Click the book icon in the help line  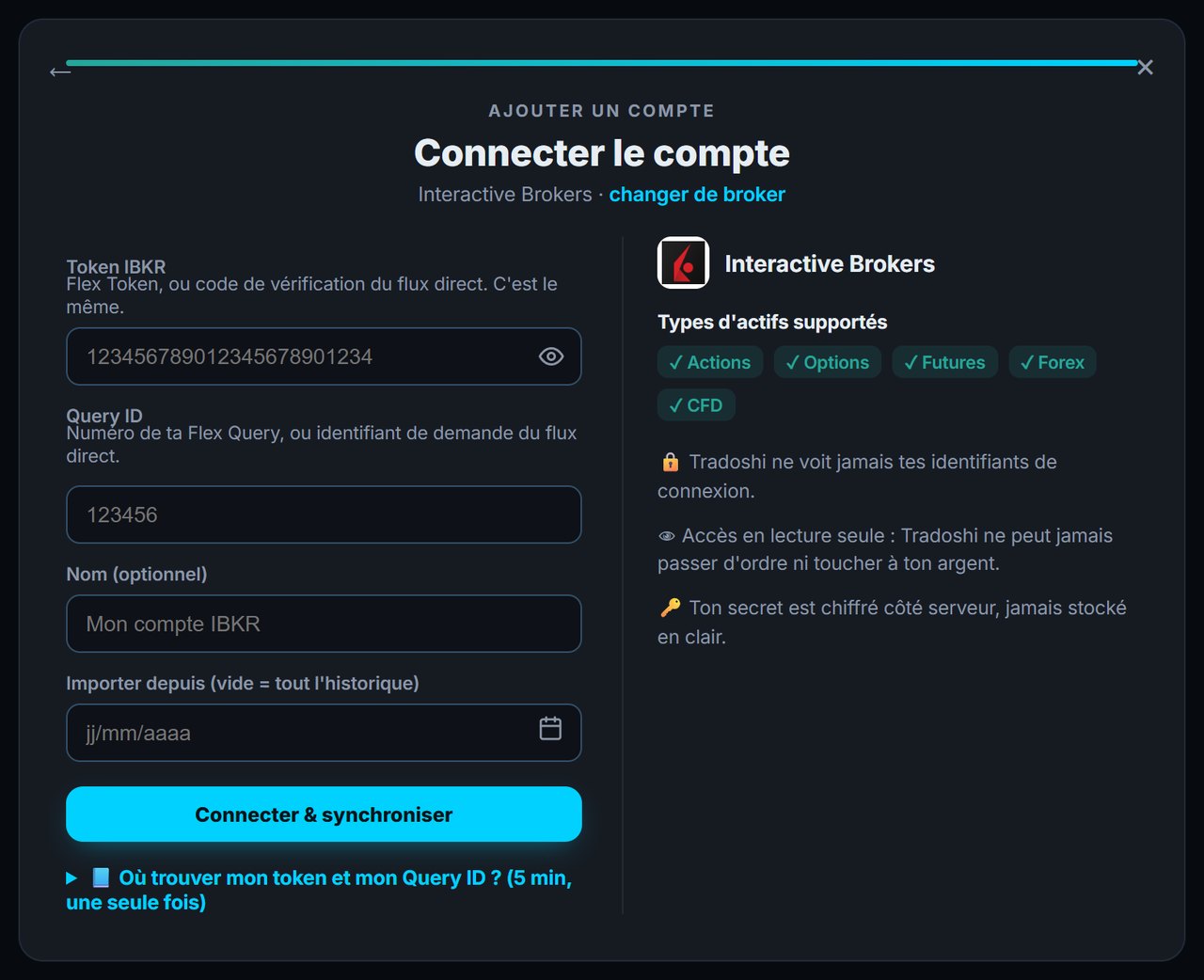point(101,877)
